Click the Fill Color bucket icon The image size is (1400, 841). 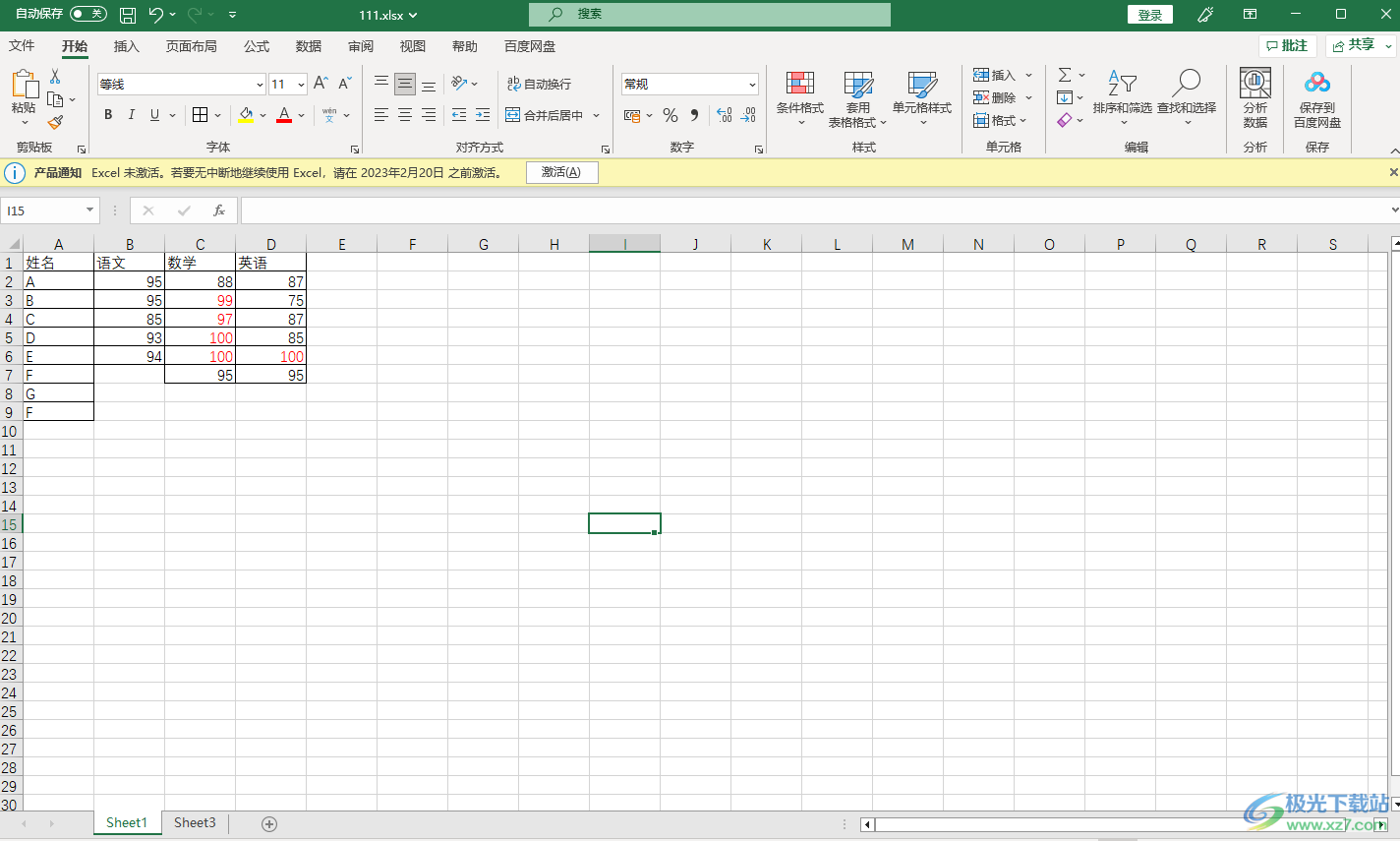(246, 115)
